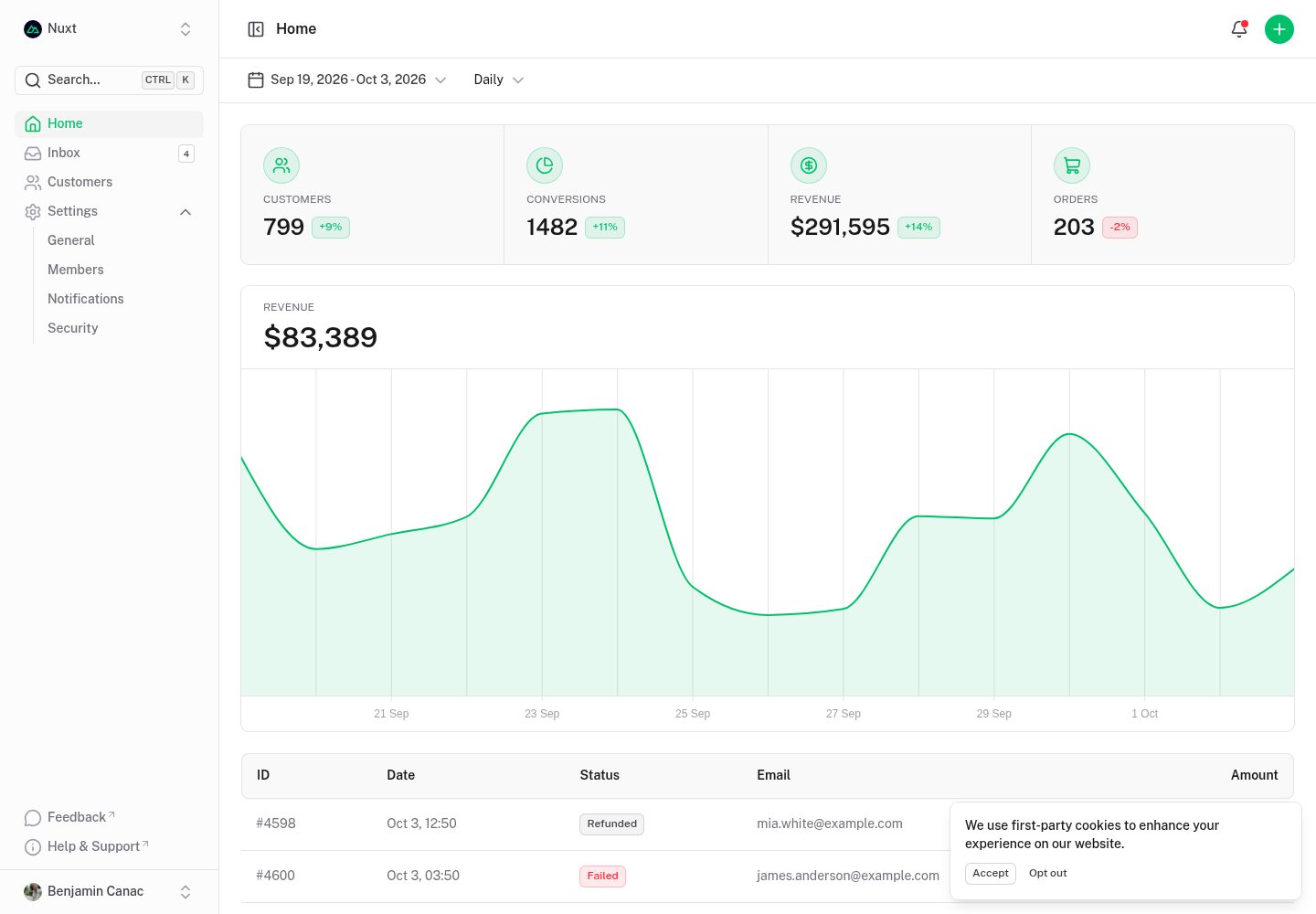Click the Home house icon in sidebar
1316x914 pixels.
[33, 124]
